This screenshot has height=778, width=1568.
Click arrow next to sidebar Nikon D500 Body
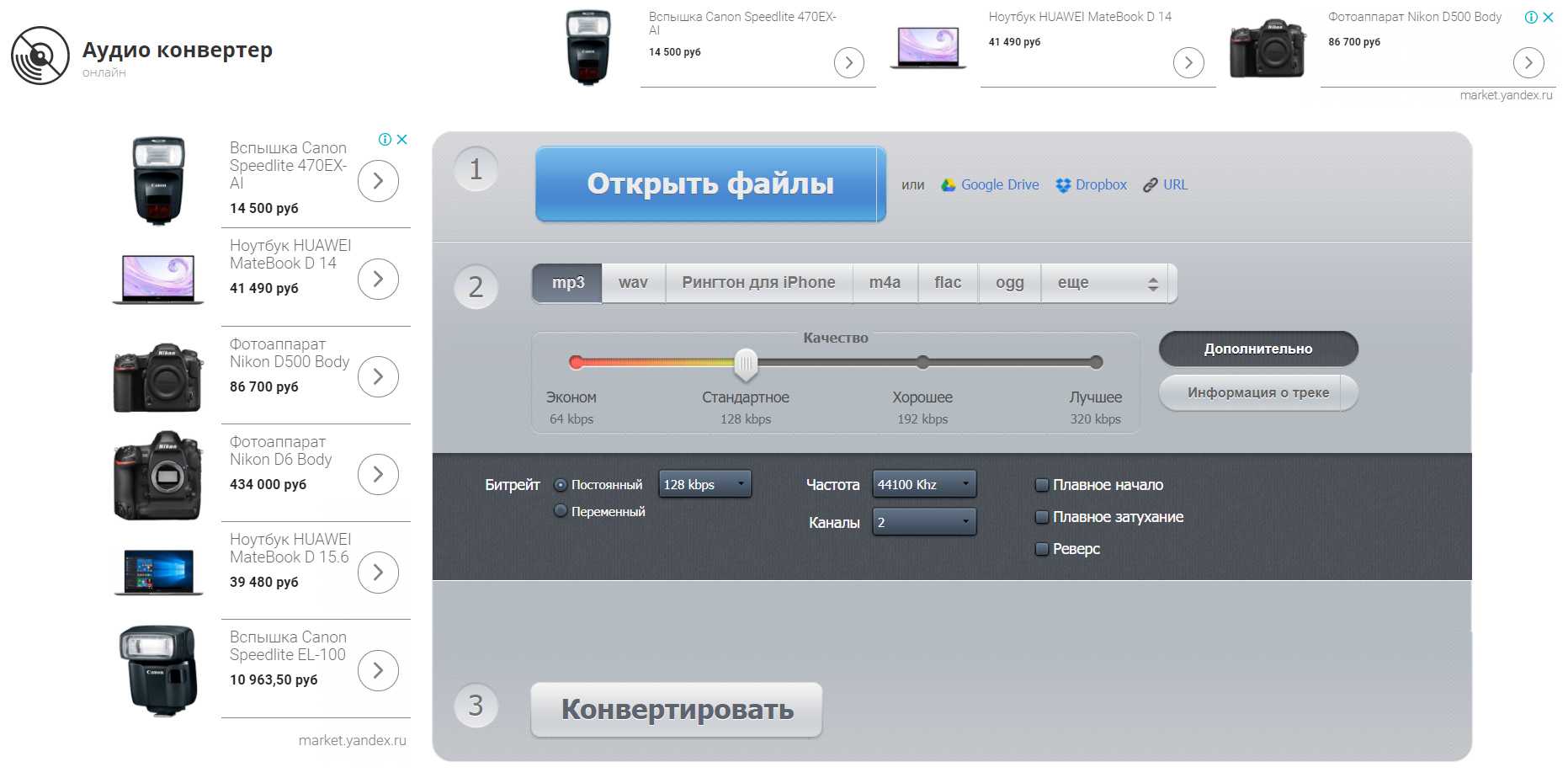(x=378, y=376)
